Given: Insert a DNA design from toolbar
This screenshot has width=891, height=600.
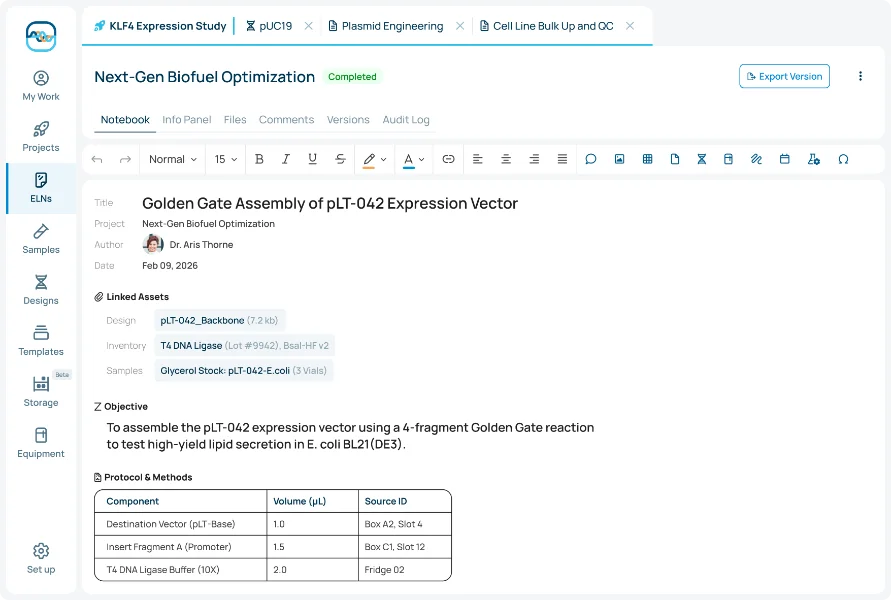Looking at the screenshot, I should coord(702,159).
